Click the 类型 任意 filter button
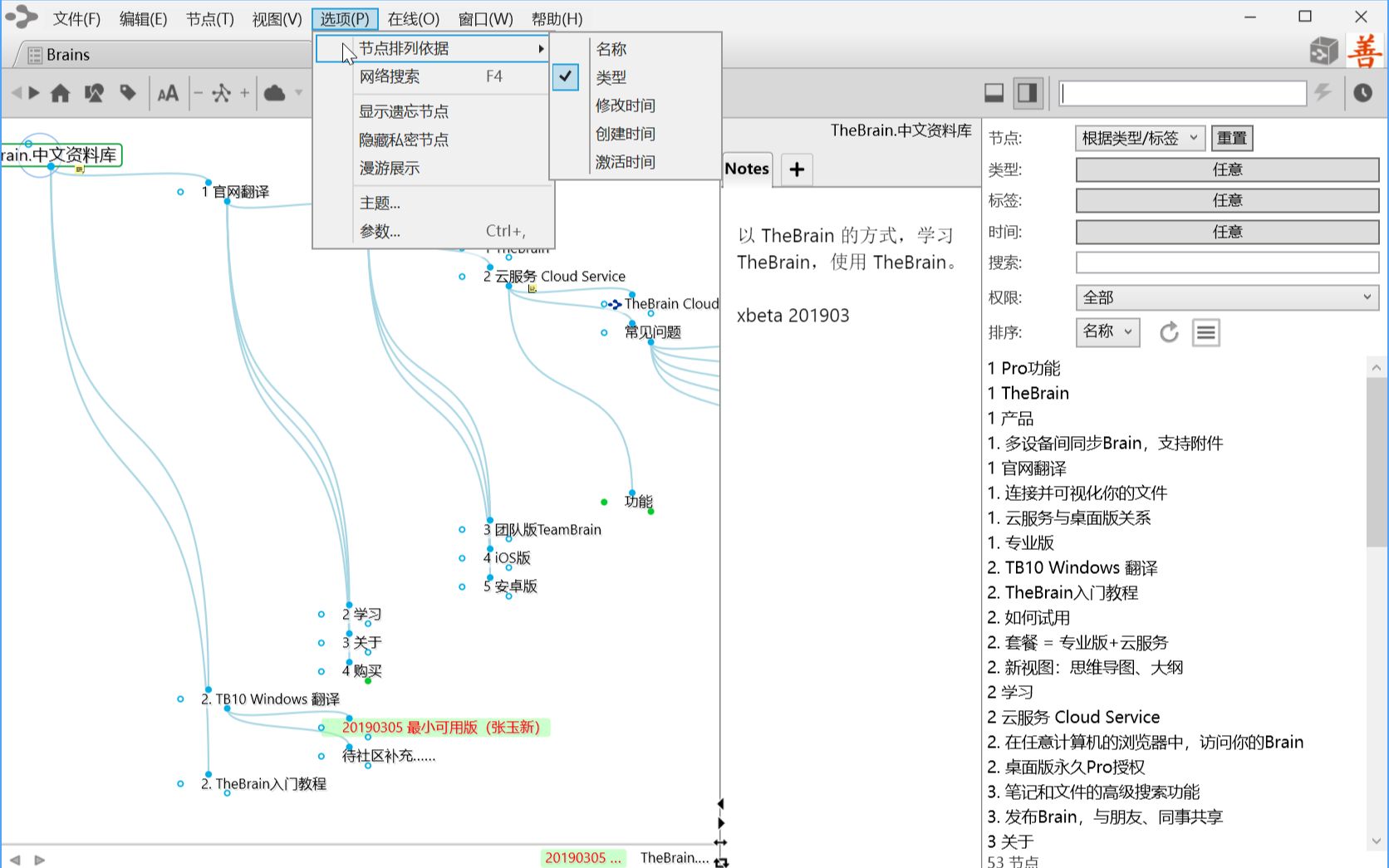 (x=1227, y=169)
